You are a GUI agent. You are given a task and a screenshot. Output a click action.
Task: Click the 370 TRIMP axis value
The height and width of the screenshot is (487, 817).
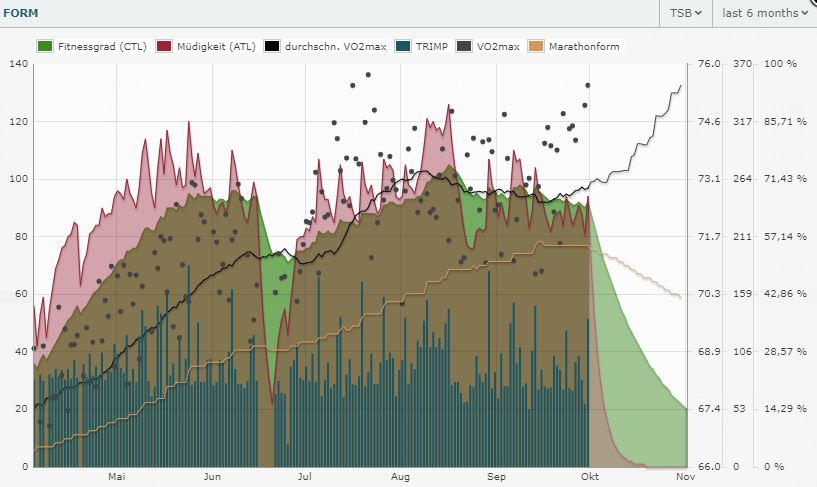741,64
